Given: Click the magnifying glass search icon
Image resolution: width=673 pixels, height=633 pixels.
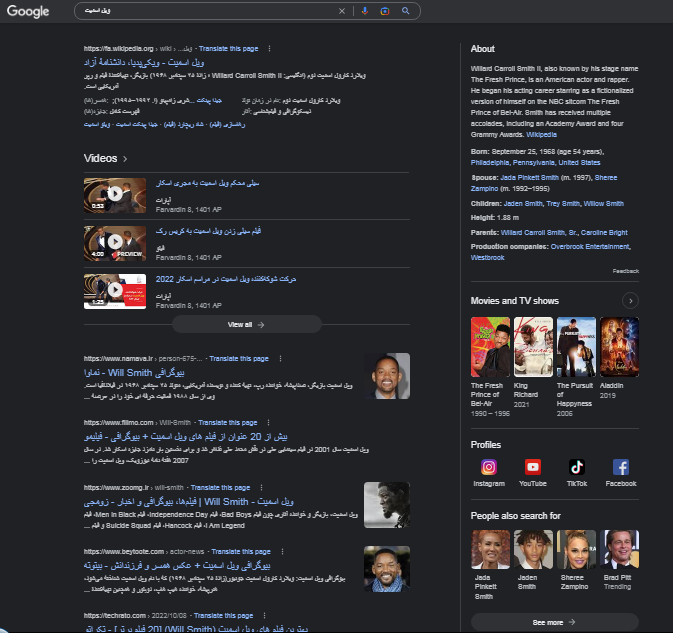Looking at the screenshot, I should [406, 11].
